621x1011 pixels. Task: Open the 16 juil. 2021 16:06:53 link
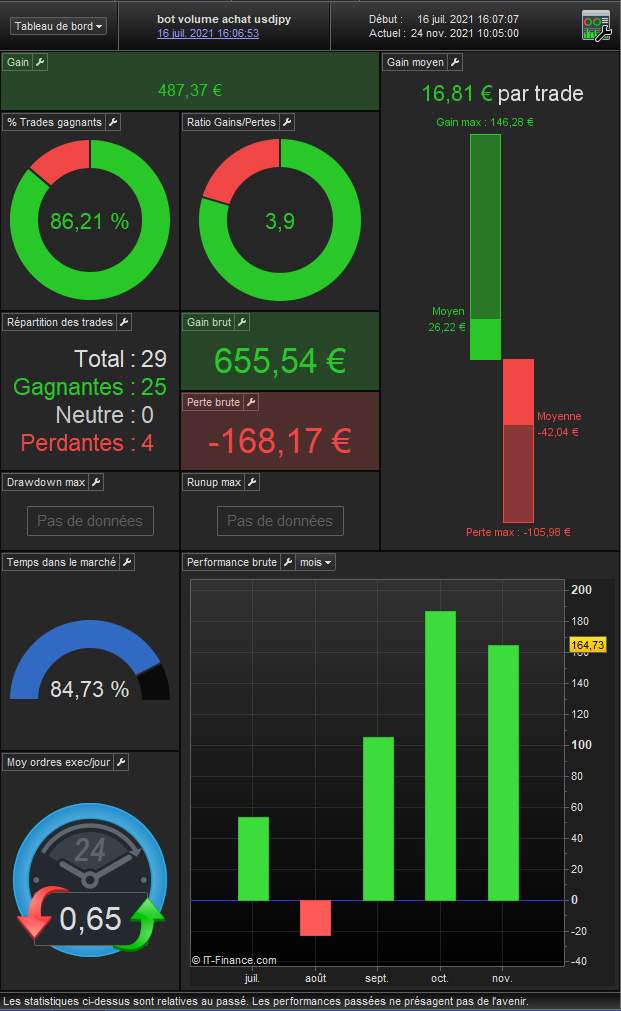point(208,34)
